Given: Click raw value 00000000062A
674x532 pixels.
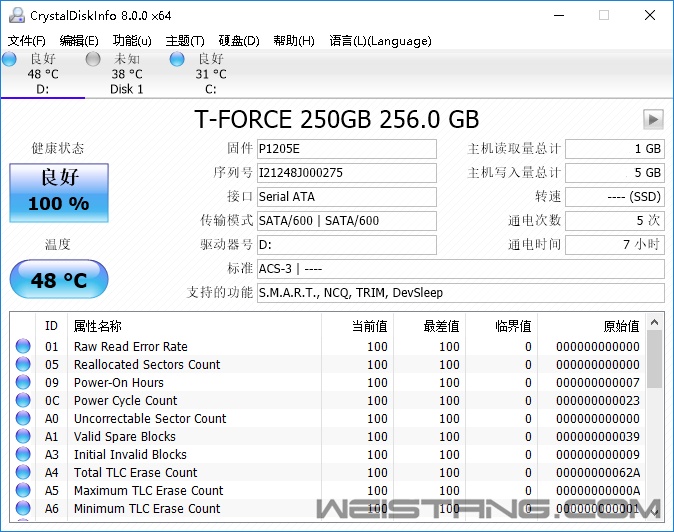Looking at the screenshot, I should (598, 473).
